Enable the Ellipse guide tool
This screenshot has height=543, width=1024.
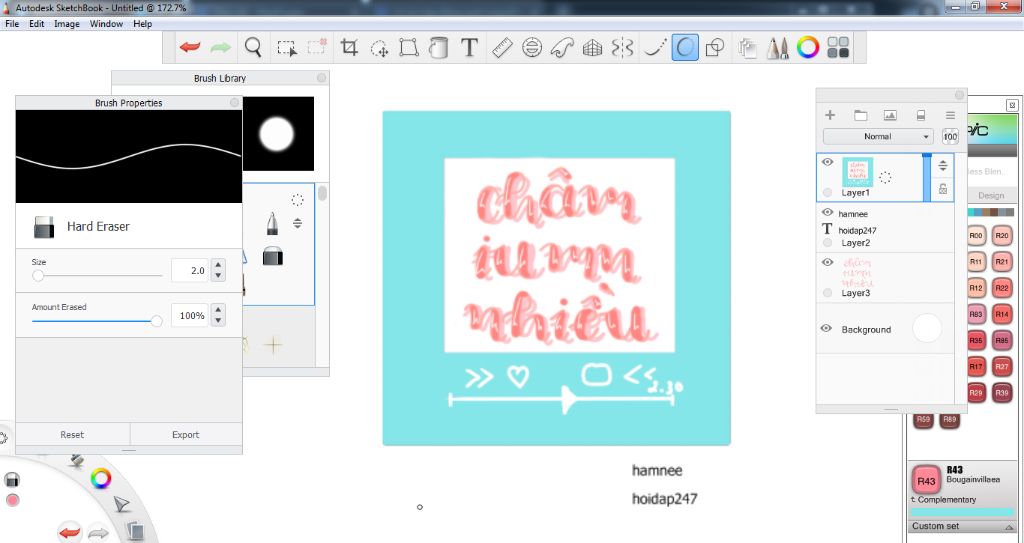[532, 48]
